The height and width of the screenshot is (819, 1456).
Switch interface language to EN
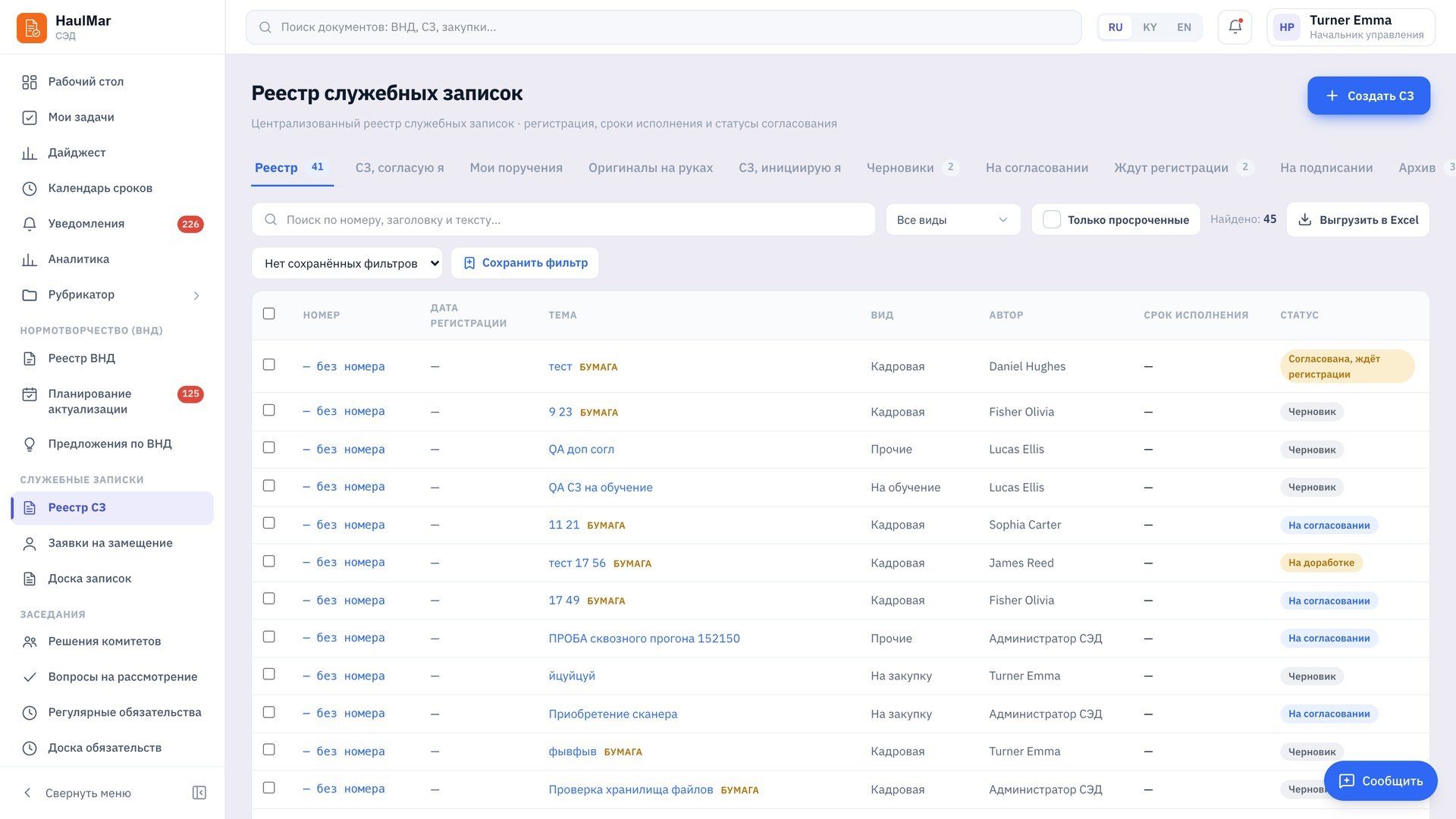point(1184,27)
